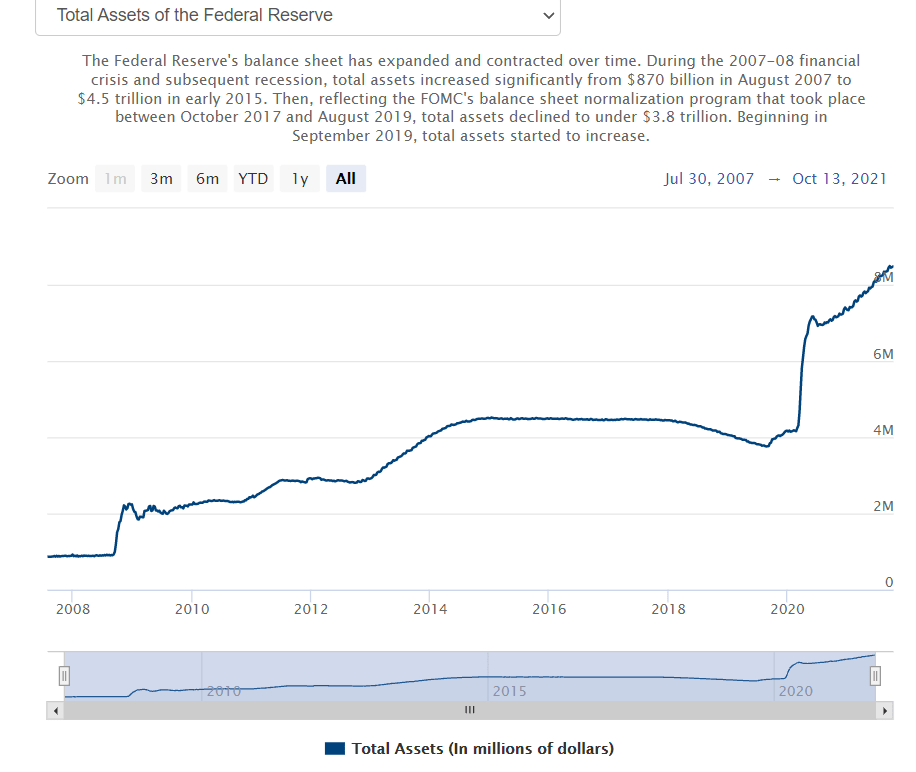The image size is (916, 772).
Task: Click the left scroll arrow of the navigator
Action: pyautogui.click(x=55, y=711)
